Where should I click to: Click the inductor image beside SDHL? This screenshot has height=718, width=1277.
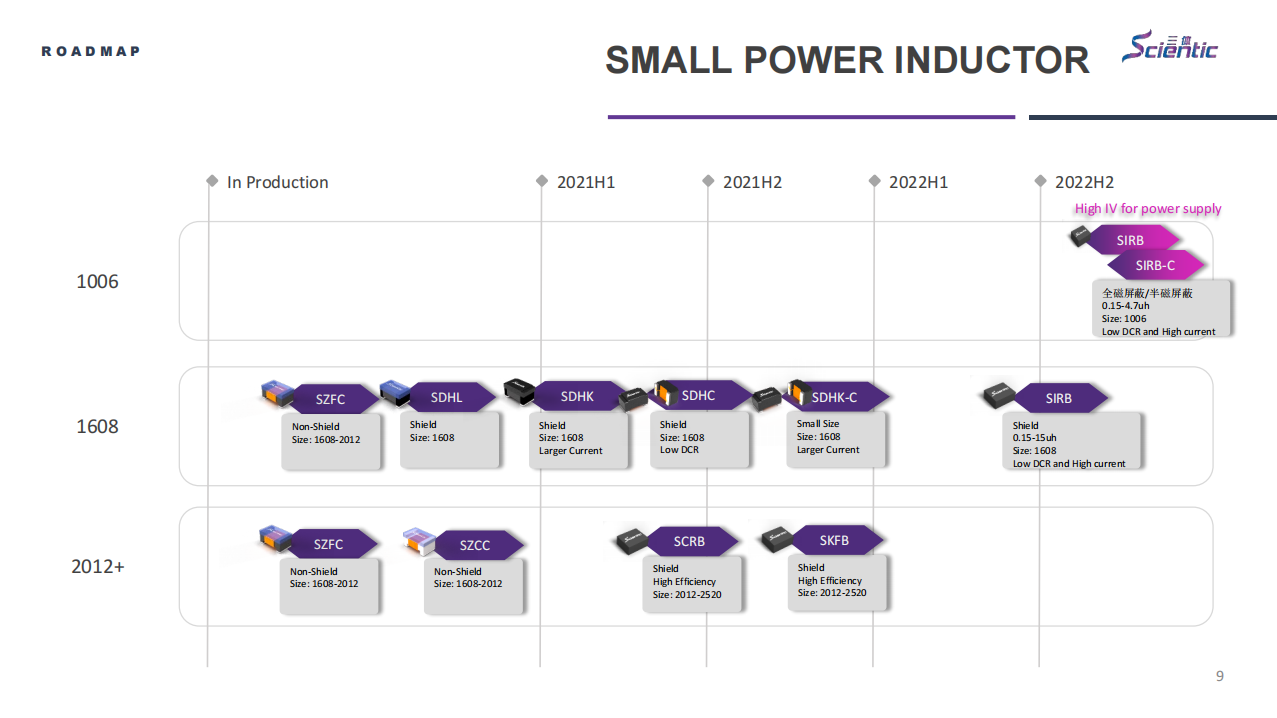pos(394,394)
